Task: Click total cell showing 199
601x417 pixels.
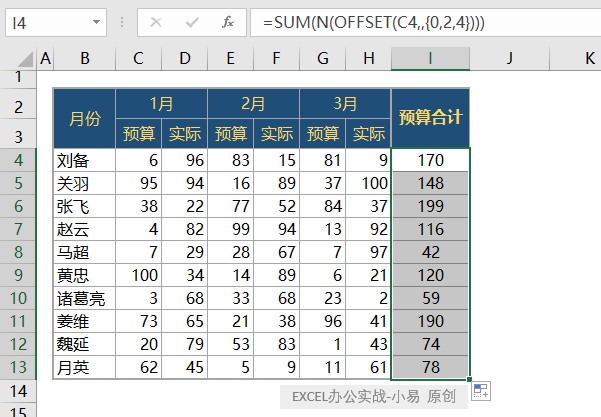Action: tap(430, 206)
